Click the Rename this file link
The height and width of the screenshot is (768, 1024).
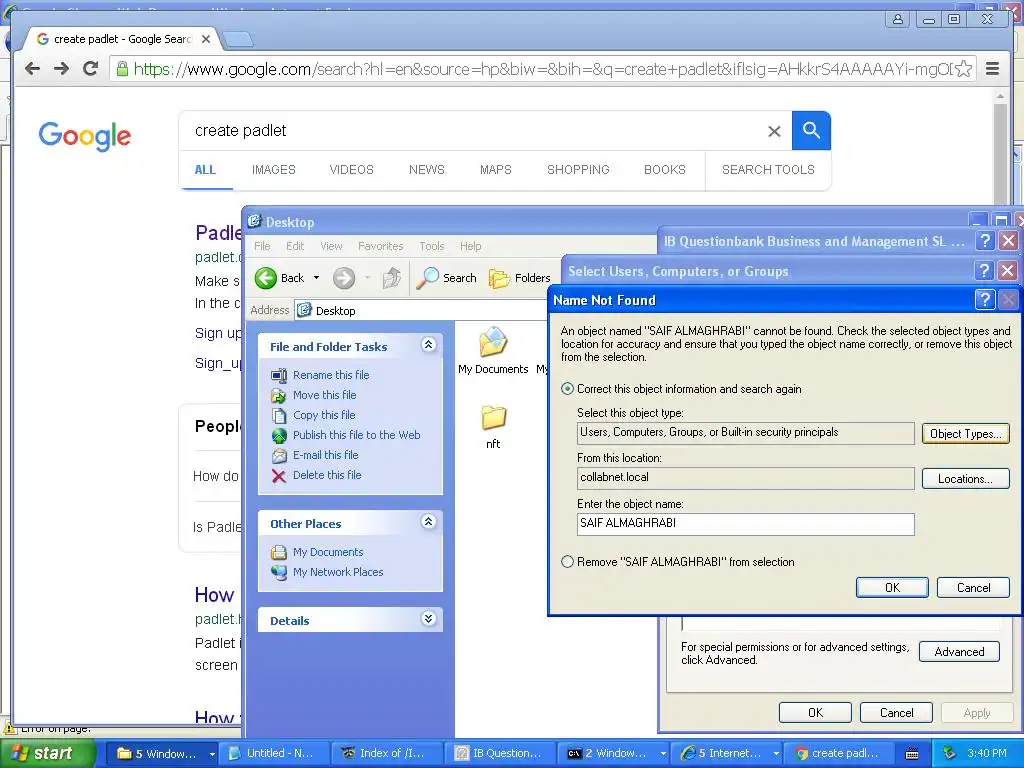click(331, 375)
